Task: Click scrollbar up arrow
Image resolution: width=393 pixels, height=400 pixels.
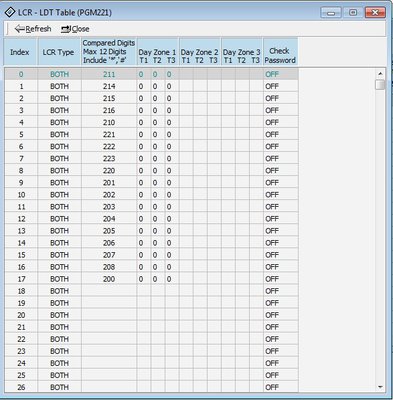Action: coord(380,74)
